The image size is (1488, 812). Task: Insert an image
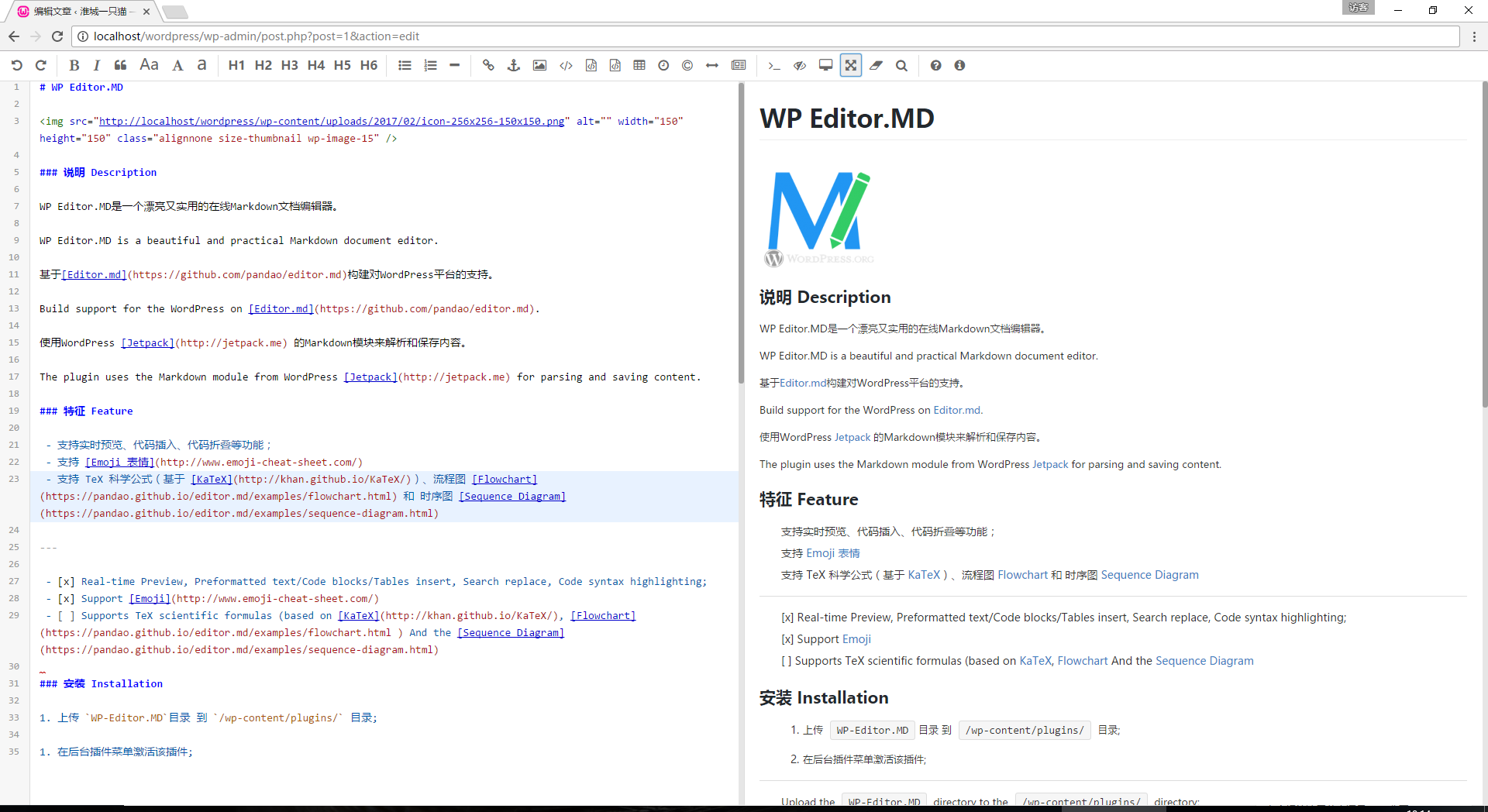pos(539,66)
